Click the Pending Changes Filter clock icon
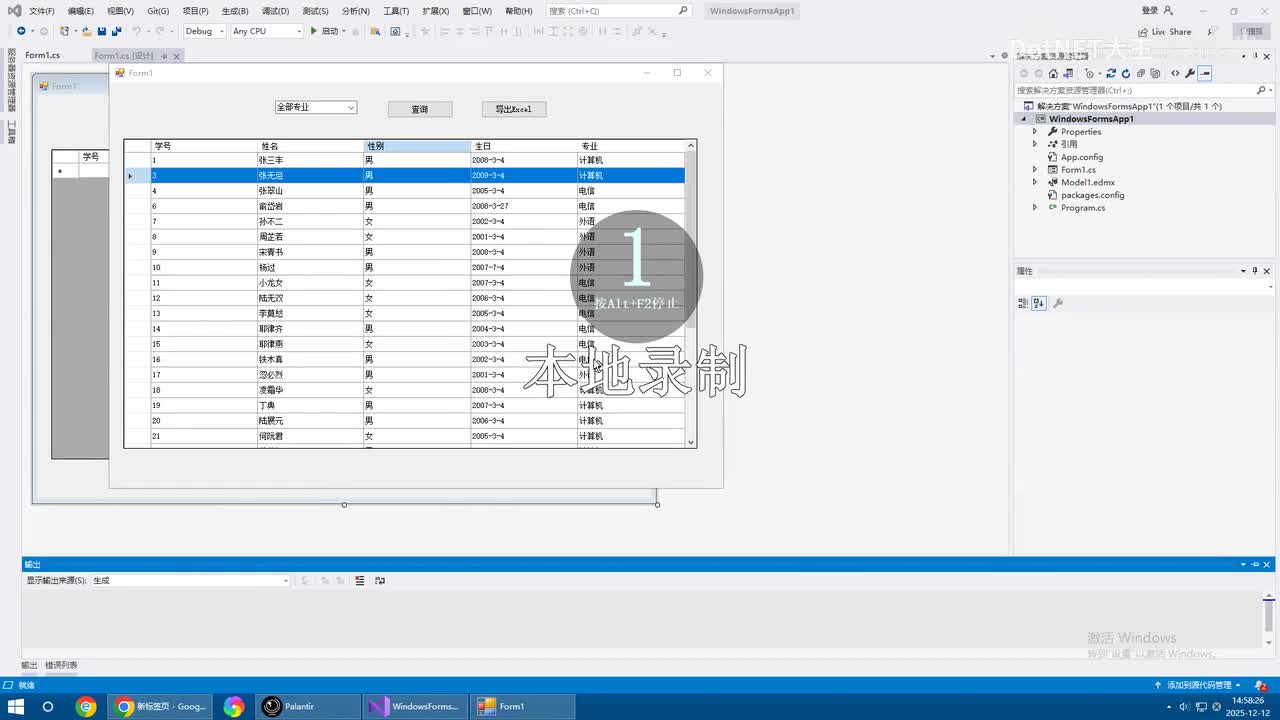Viewport: 1280px width, 720px height. (x=1089, y=73)
